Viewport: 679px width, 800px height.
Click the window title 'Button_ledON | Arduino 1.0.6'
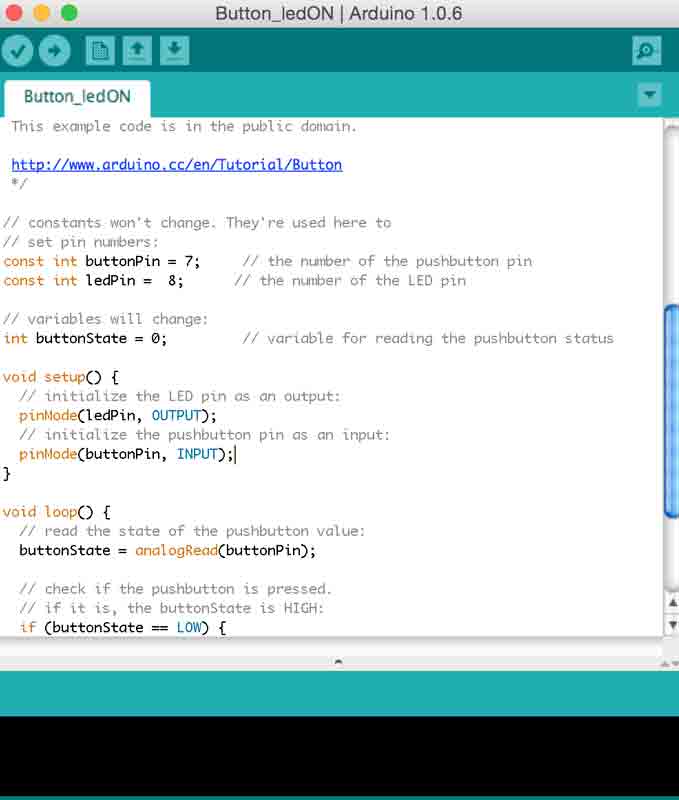point(339,13)
